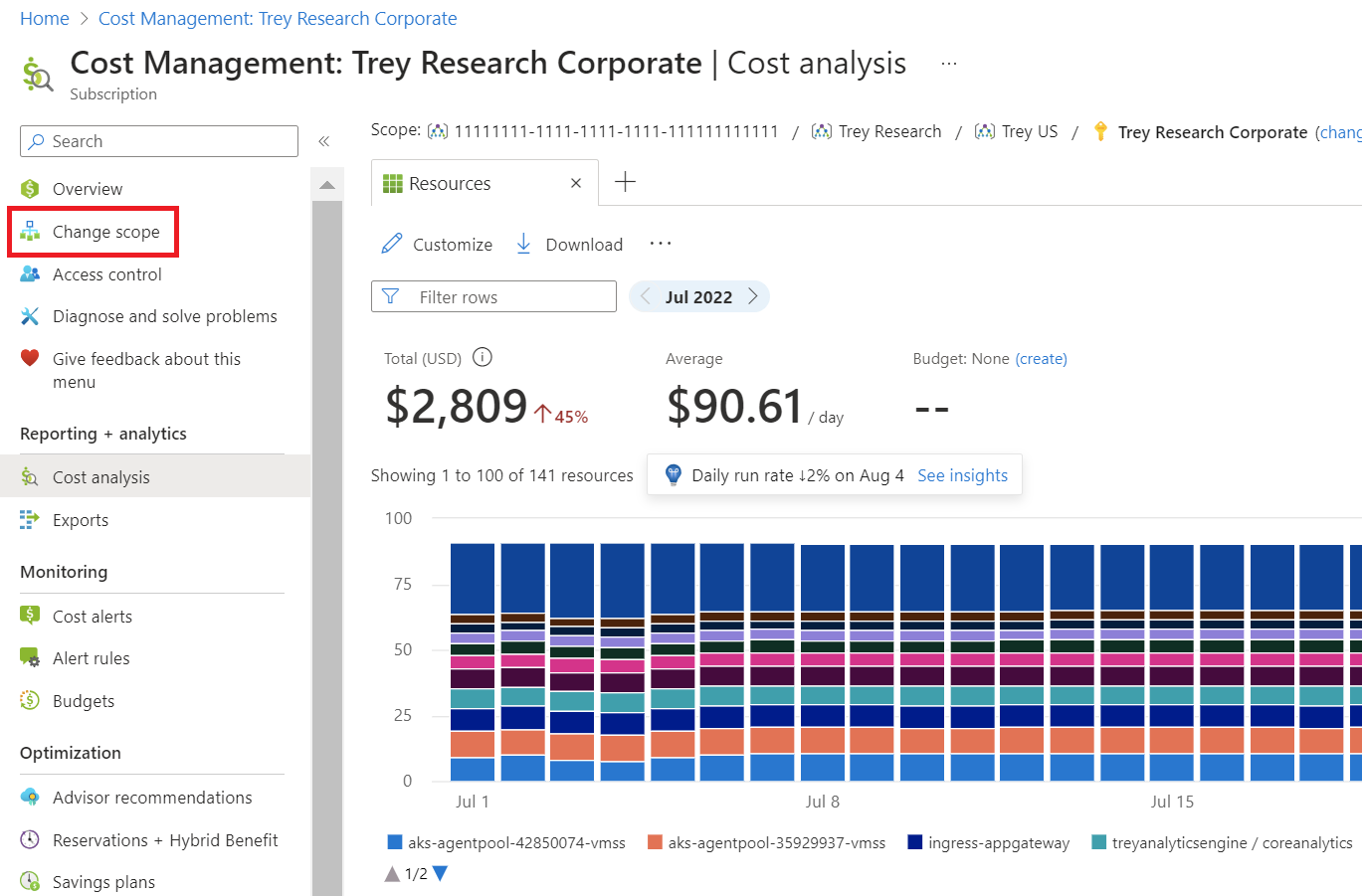Click the Download arrow icon
Screen dimensions: 1362x896
click(523, 244)
